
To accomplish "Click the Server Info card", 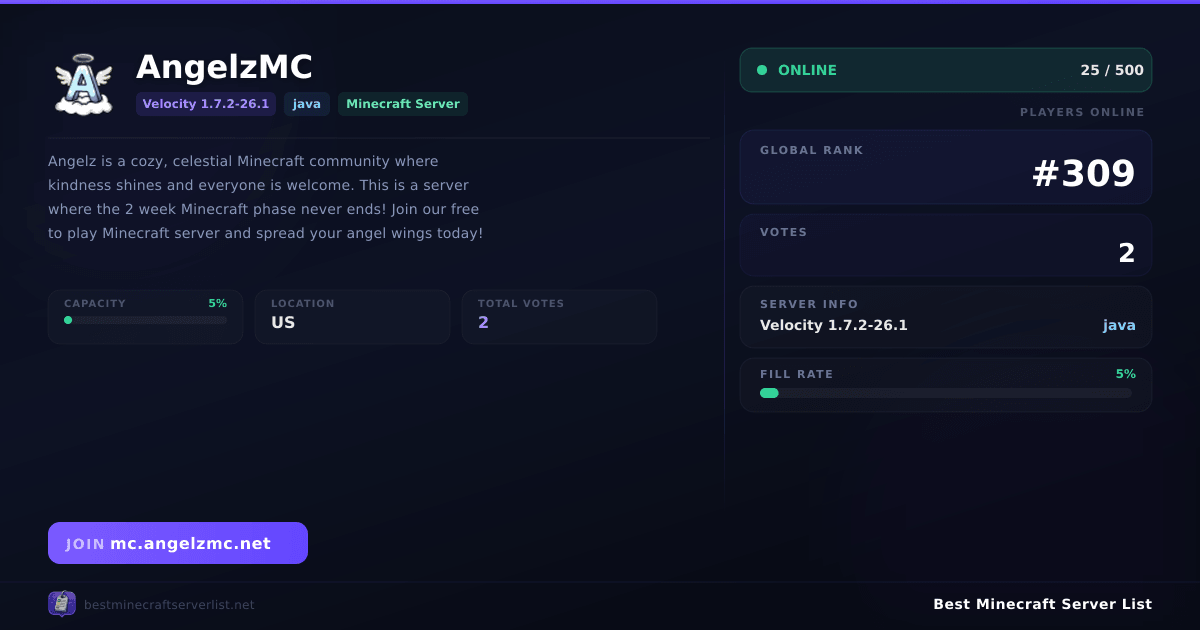I will click(x=946, y=317).
